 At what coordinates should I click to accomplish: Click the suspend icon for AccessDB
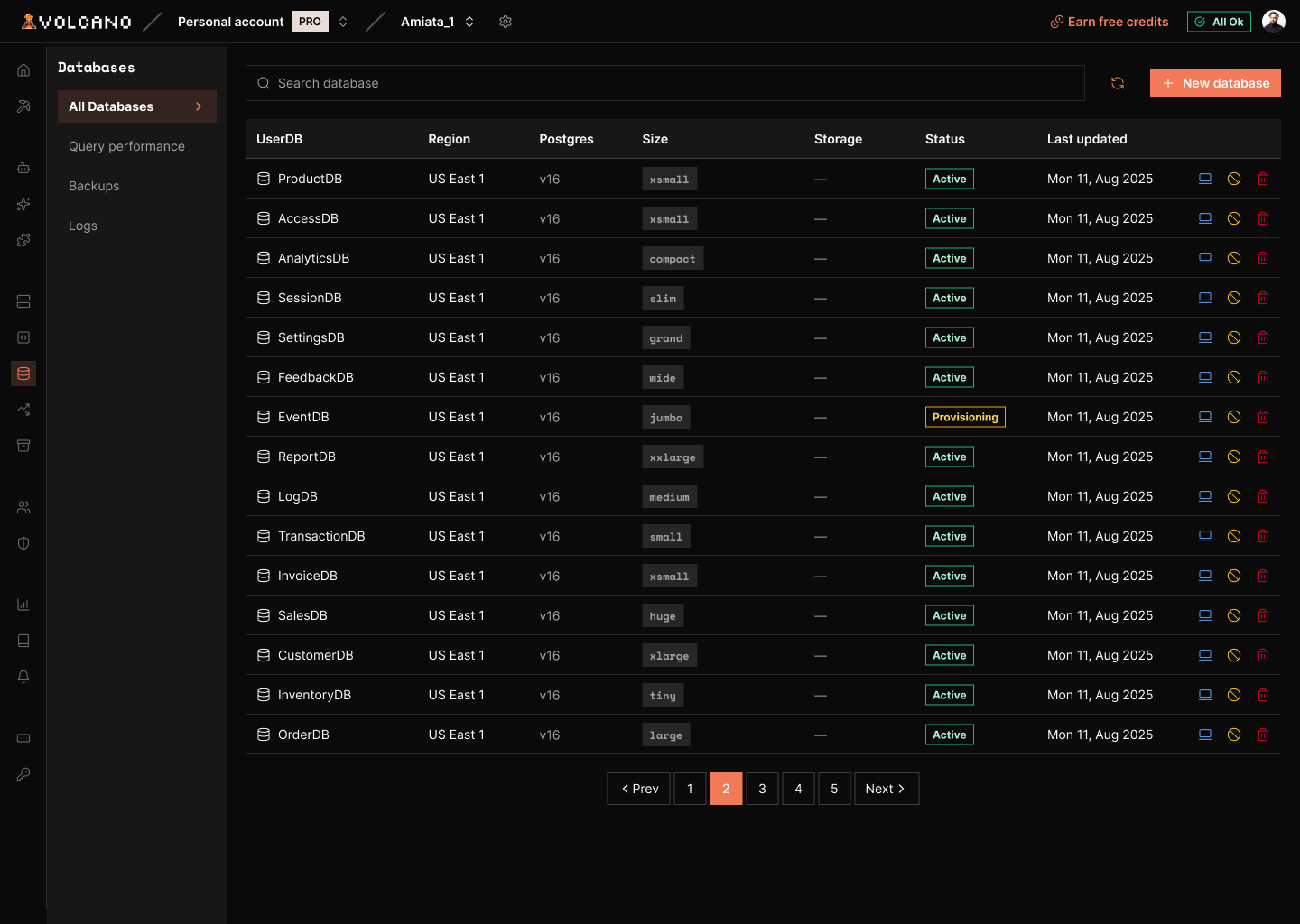(1234, 218)
